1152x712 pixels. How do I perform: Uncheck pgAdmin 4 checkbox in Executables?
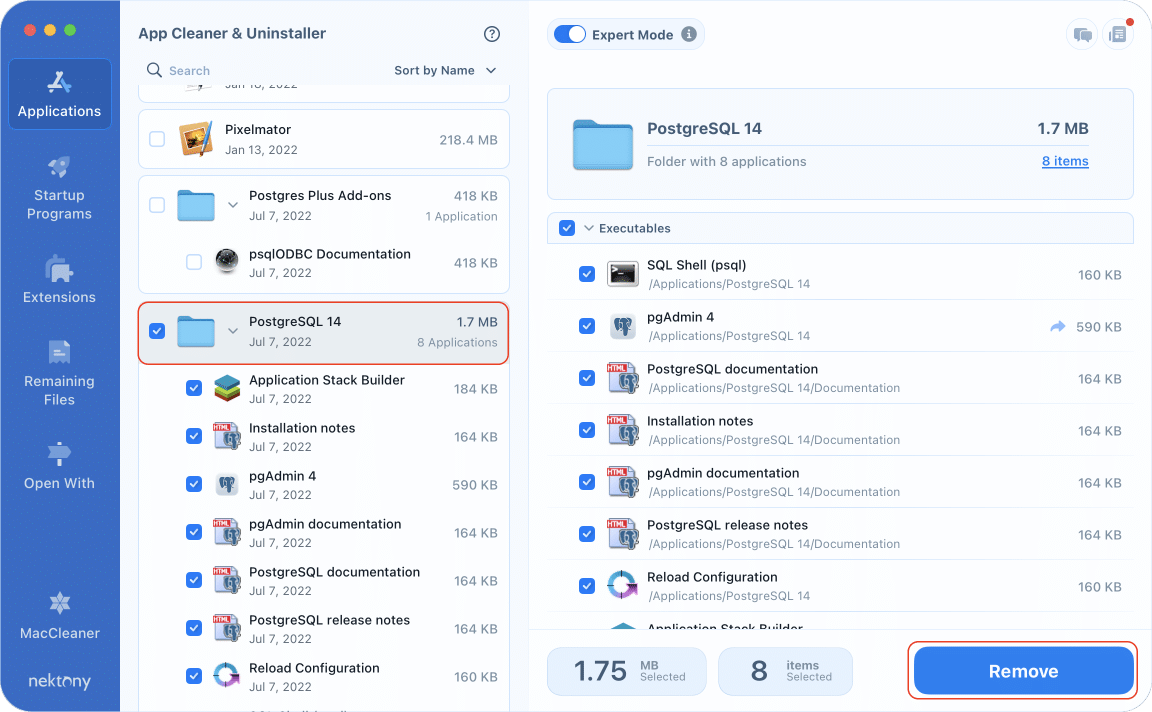[586, 326]
